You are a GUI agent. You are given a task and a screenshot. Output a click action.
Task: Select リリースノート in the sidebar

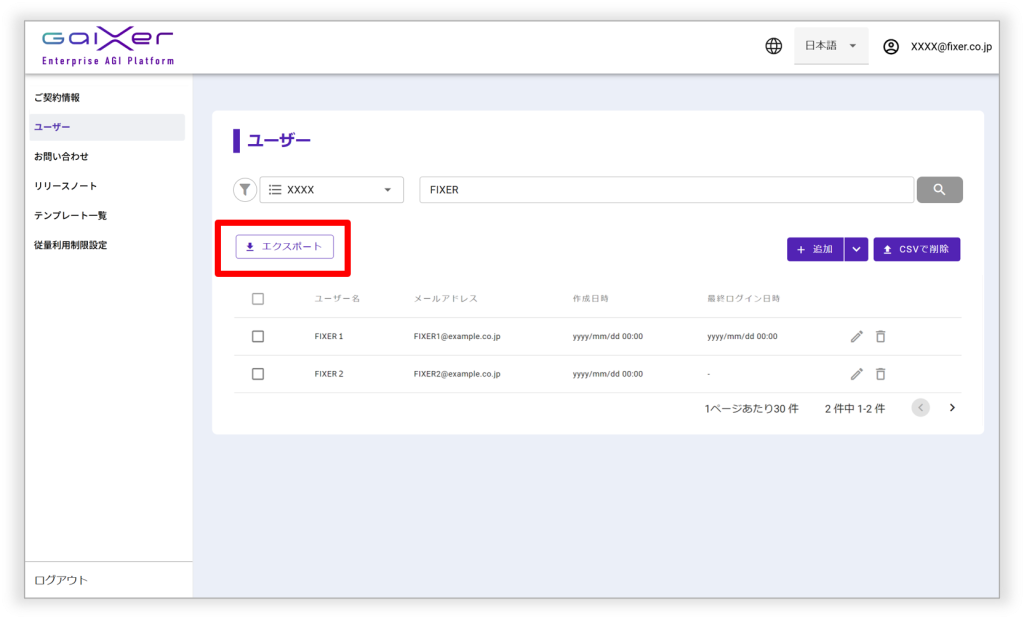coord(66,186)
